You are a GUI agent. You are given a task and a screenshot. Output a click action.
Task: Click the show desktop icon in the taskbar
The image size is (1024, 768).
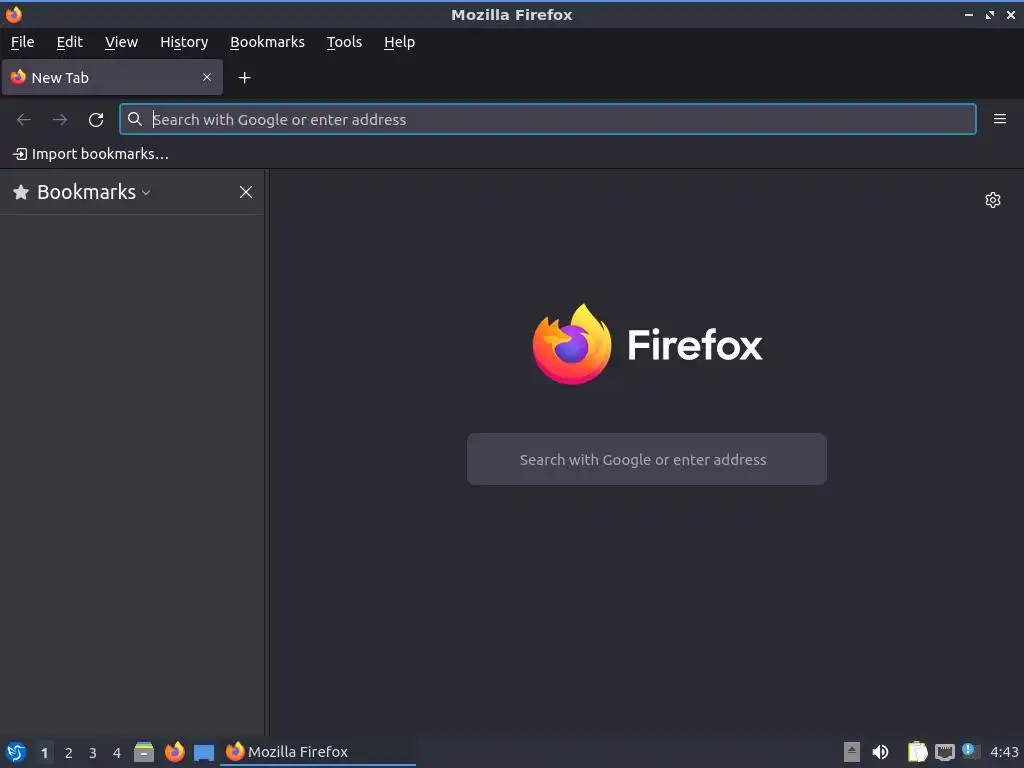pyautogui.click(x=204, y=752)
